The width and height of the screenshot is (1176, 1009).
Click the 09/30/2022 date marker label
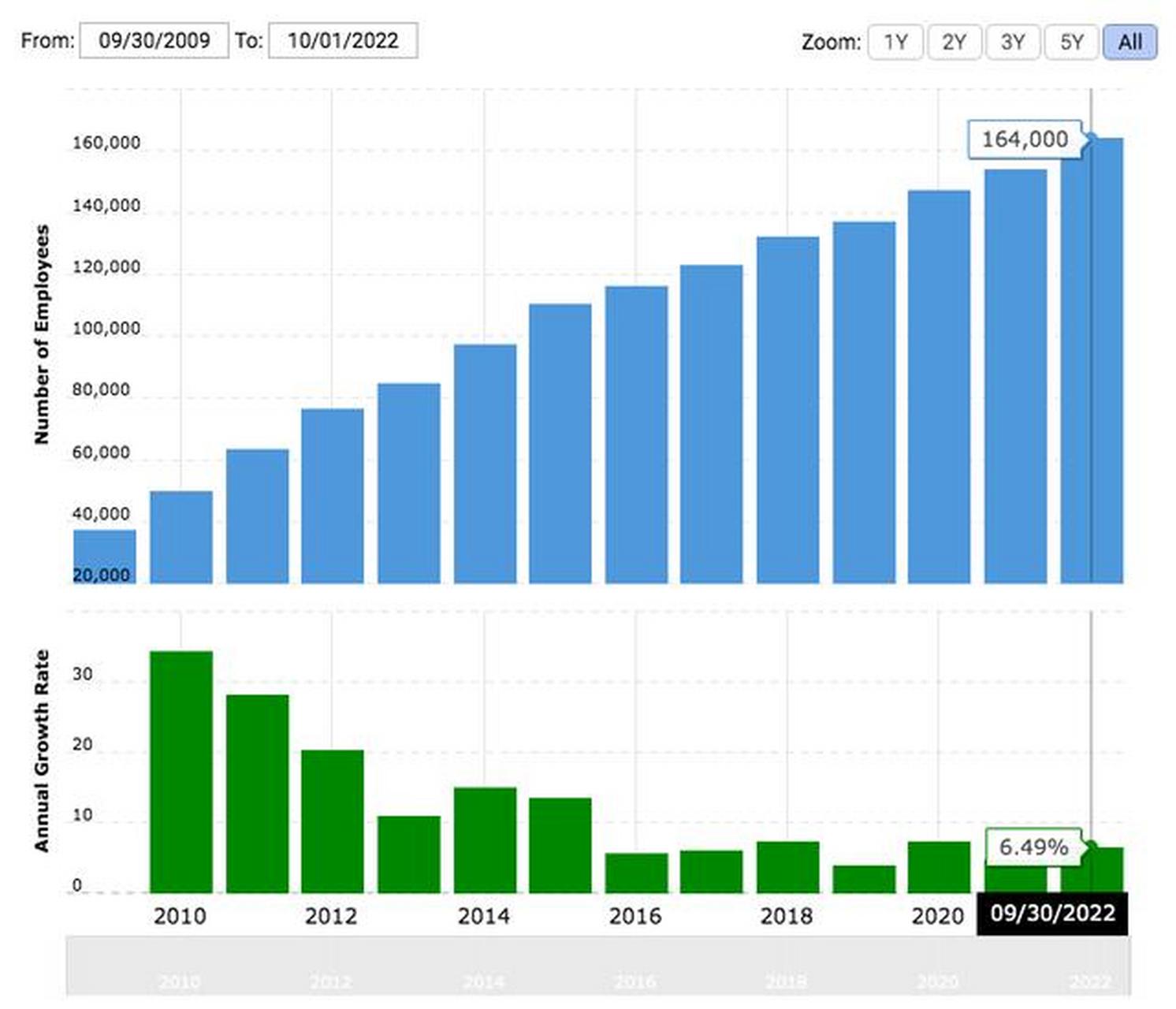[x=1052, y=914]
